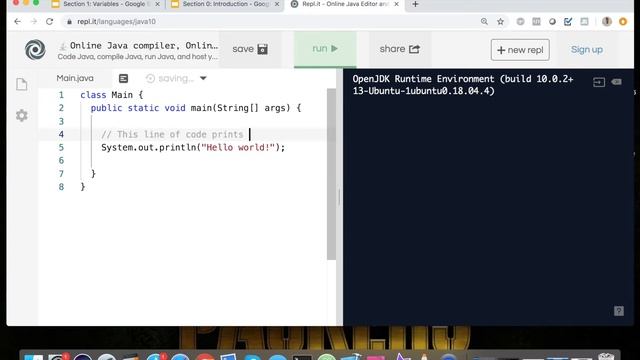Click the comment line 'This line of code prints'
Screen dimensions: 640x360
(172, 134)
